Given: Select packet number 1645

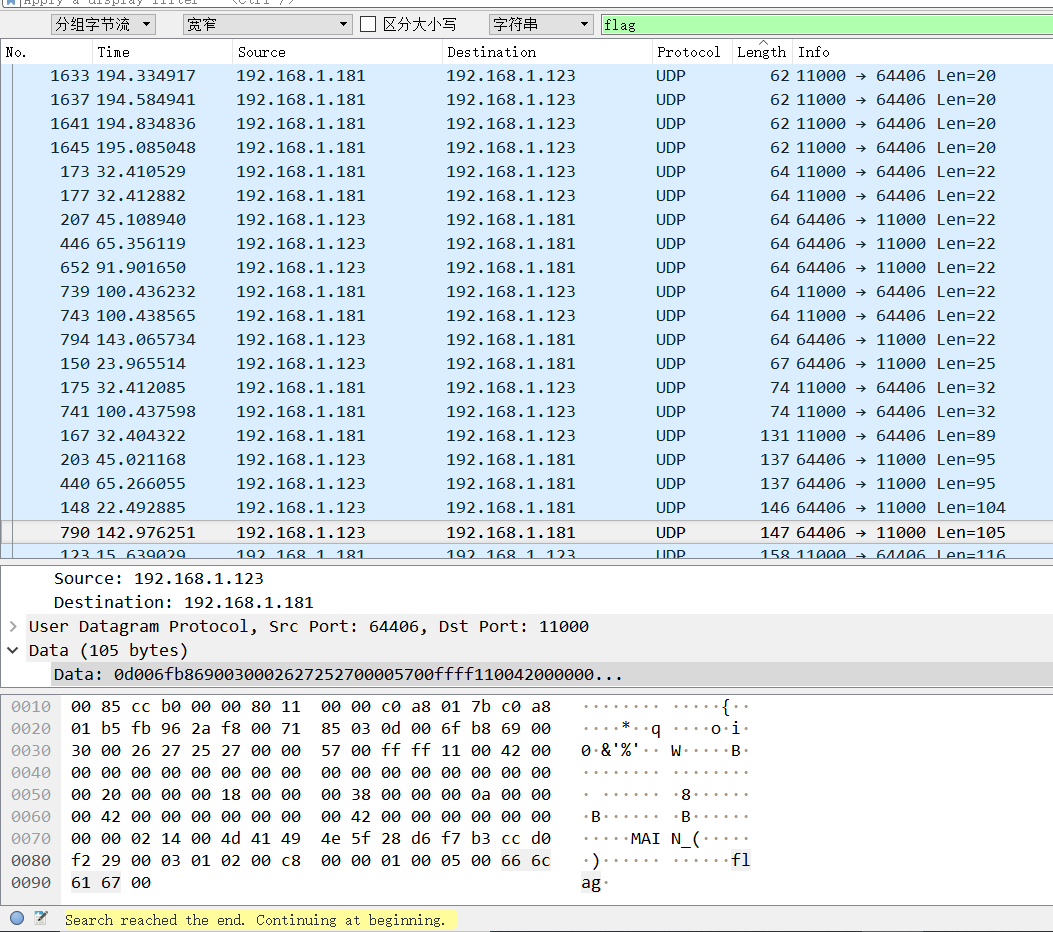Looking at the screenshot, I should pyautogui.click(x=526, y=148).
